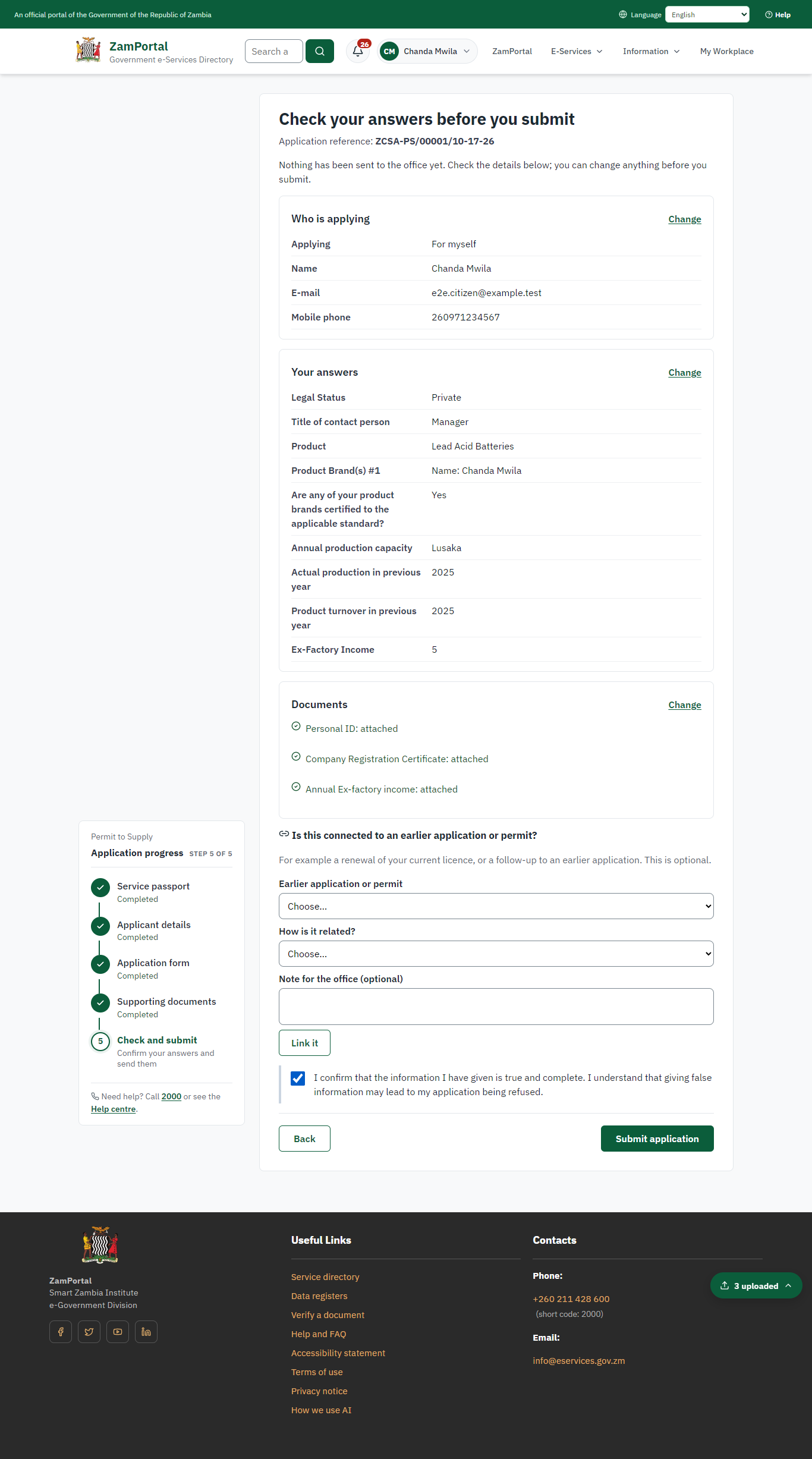
Task: Click info@eservices.gov.zm email link
Action: (x=579, y=1361)
